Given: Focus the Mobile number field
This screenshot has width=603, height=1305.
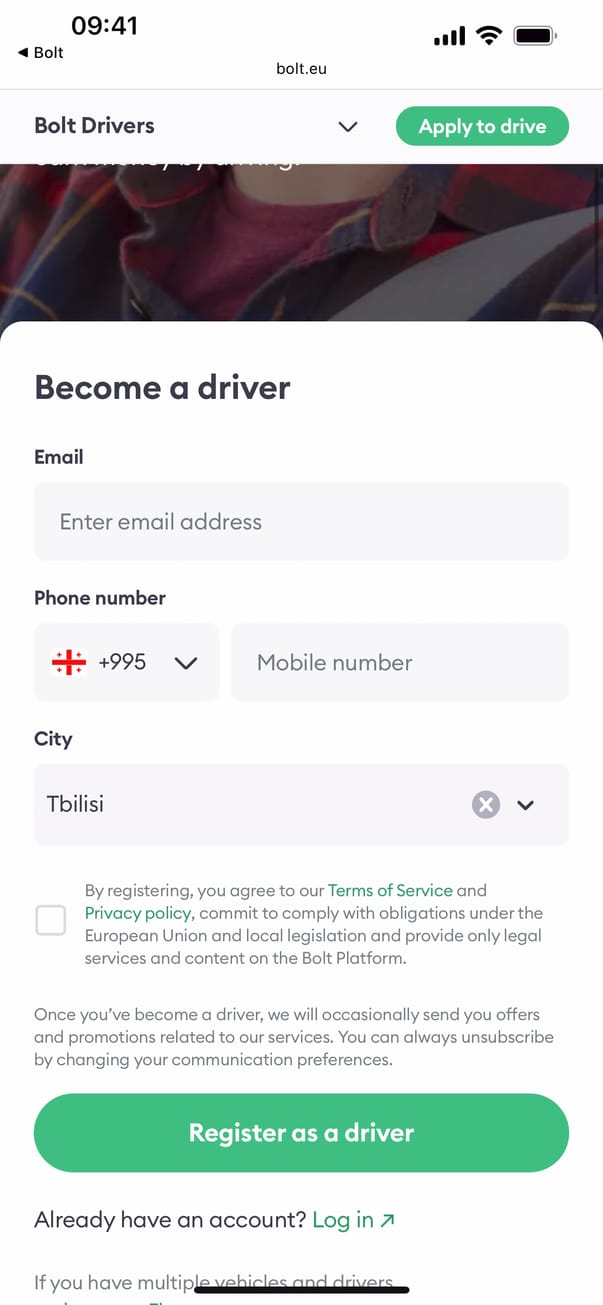Looking at the screenshot, I should click(399, 662).
